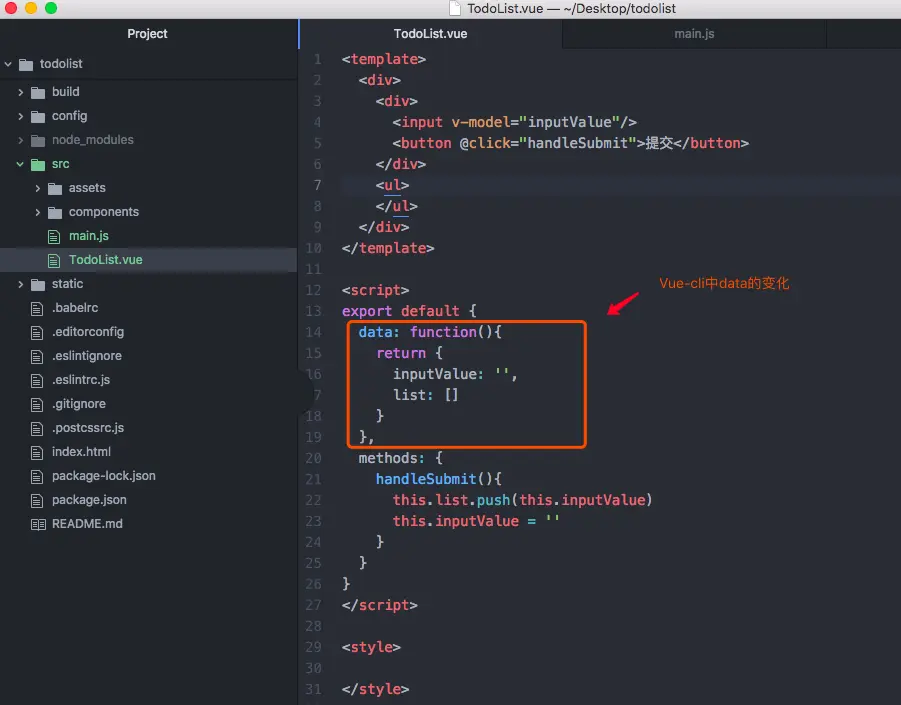
Task: Click the .eslintignore file icon
Action: coord(37,357)
